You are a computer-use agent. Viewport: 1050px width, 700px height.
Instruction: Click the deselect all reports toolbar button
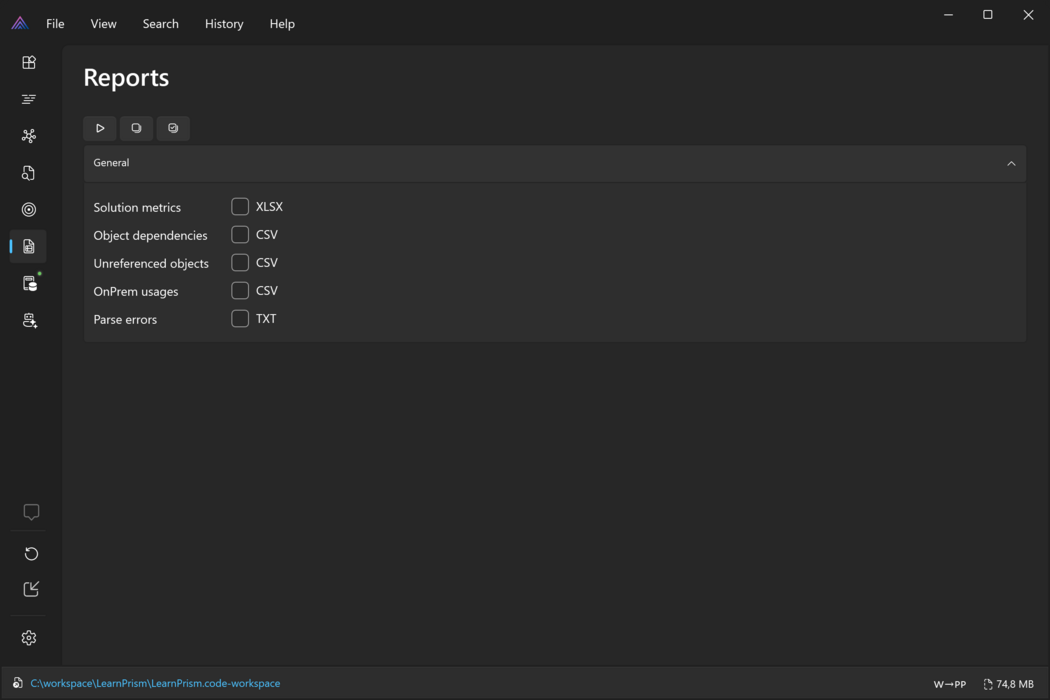tap(137, 128)
